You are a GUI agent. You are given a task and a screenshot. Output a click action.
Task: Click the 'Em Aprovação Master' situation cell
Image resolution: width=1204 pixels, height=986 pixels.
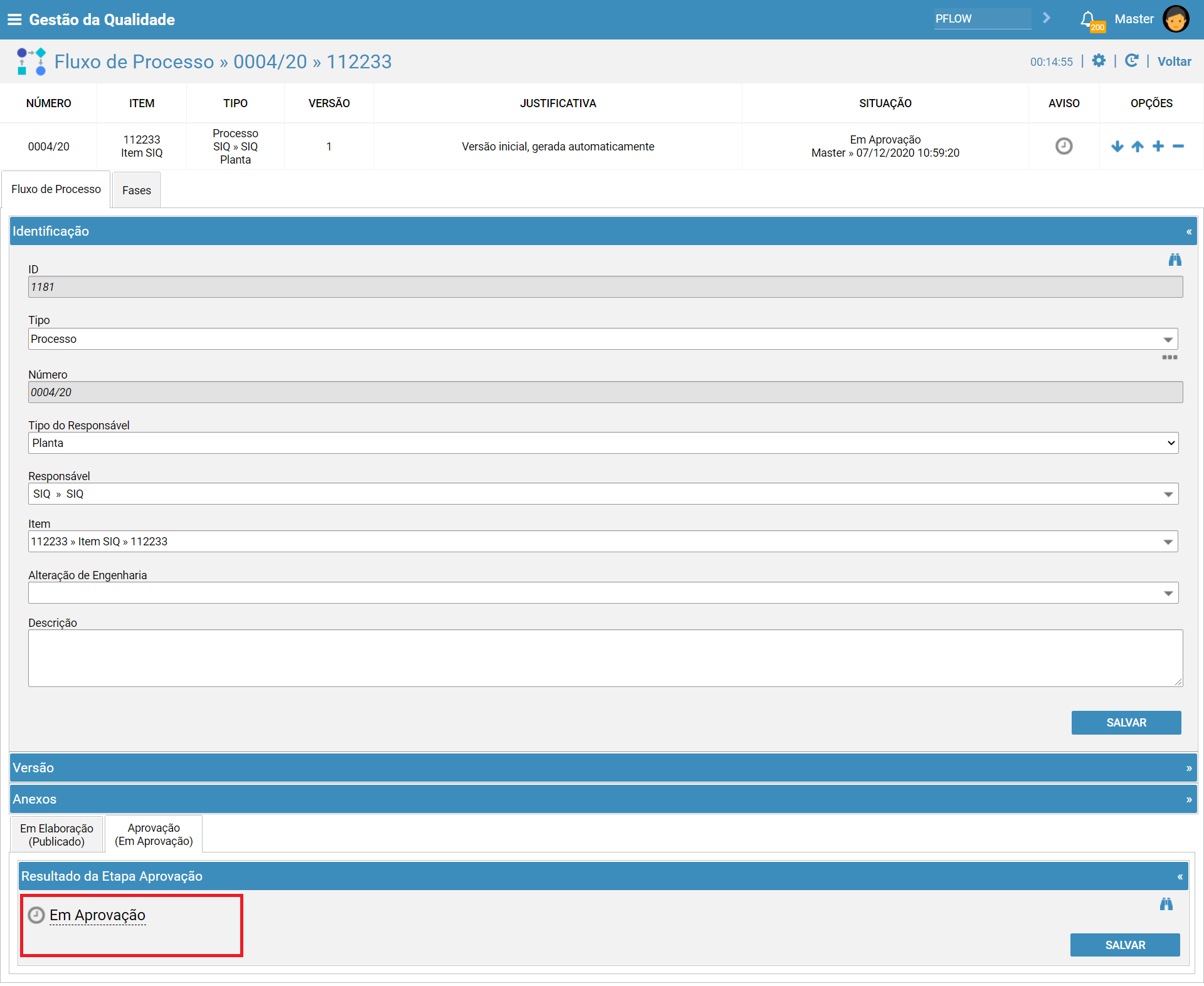click(885, 147)
